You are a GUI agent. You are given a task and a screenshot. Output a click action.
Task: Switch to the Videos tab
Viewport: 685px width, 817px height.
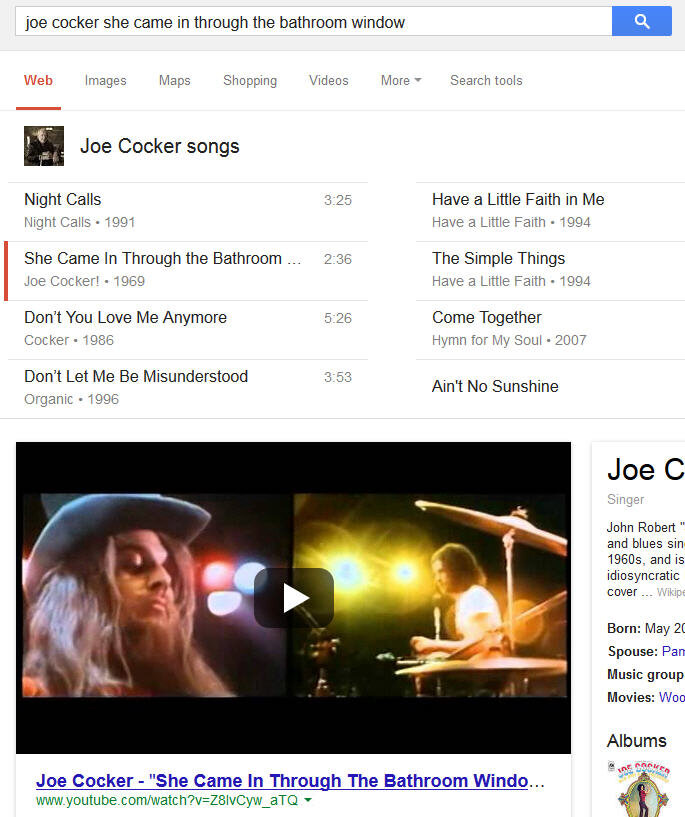(329, 80)
